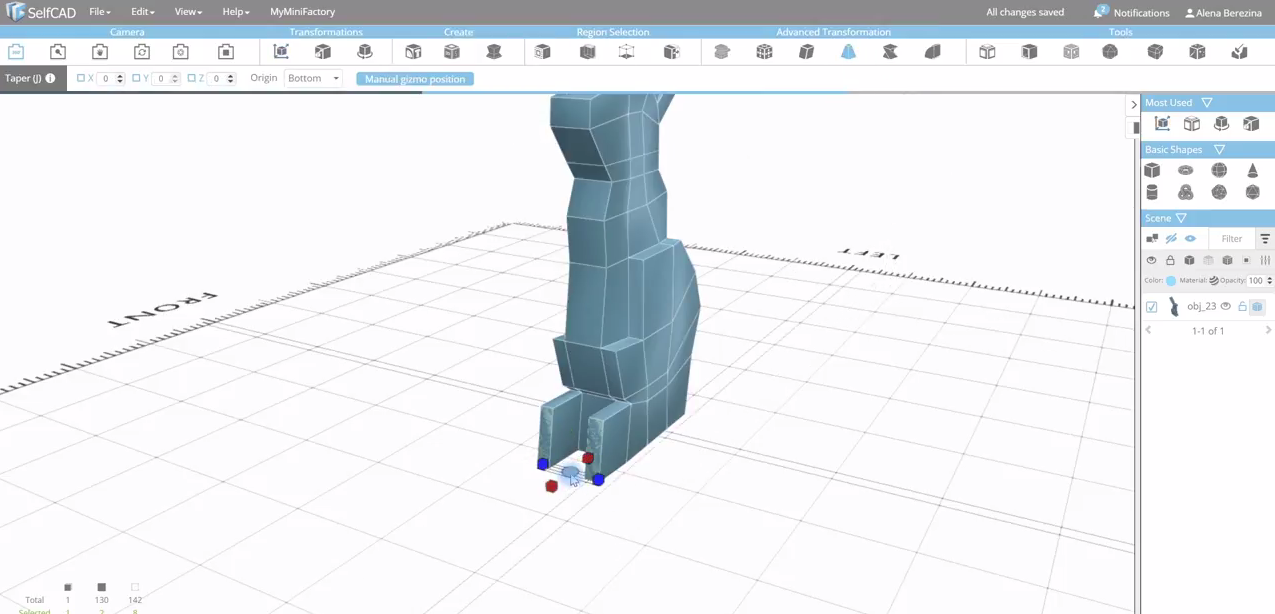
Task: Collapse the right panel with arrow
Action: pyautogui.click(x=1134, y=104)
